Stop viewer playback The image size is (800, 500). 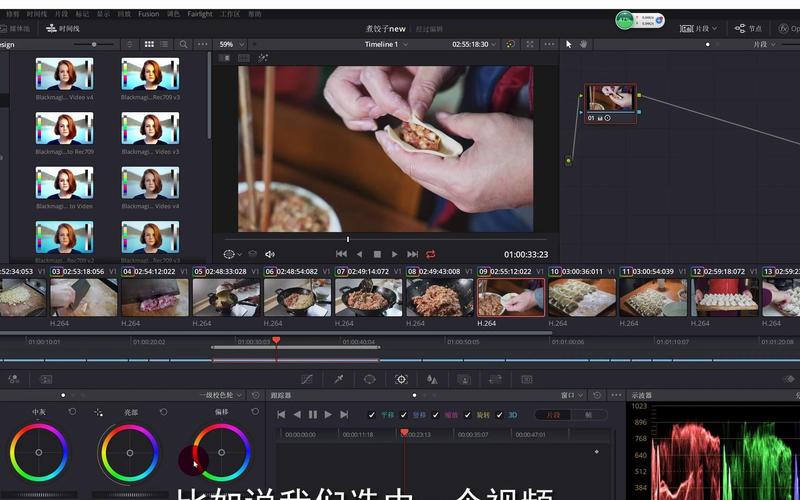377,254
